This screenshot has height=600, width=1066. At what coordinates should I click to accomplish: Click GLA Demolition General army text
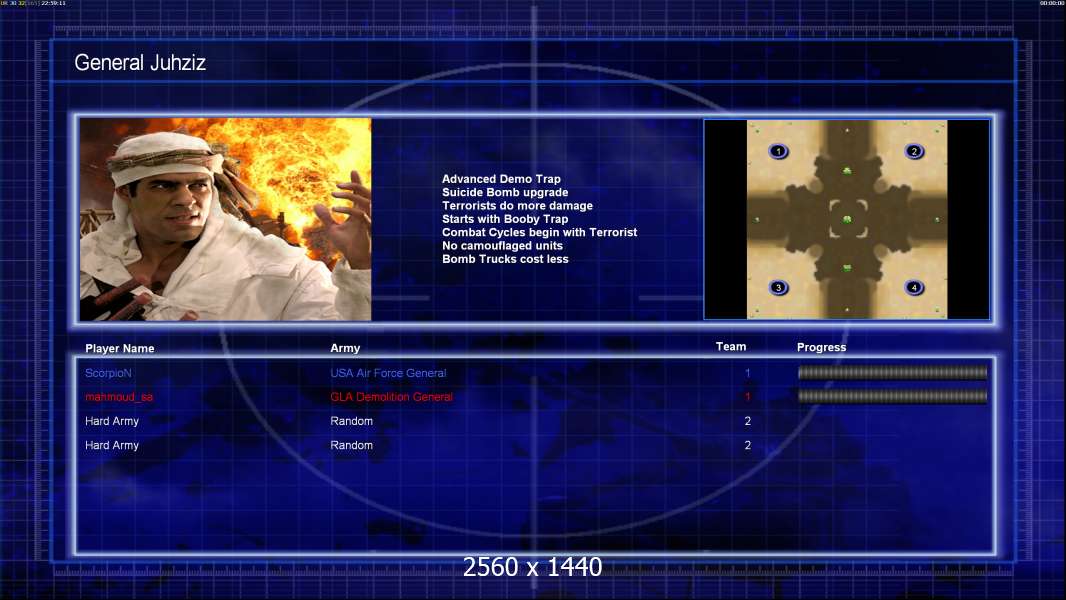tap(392, 397)
